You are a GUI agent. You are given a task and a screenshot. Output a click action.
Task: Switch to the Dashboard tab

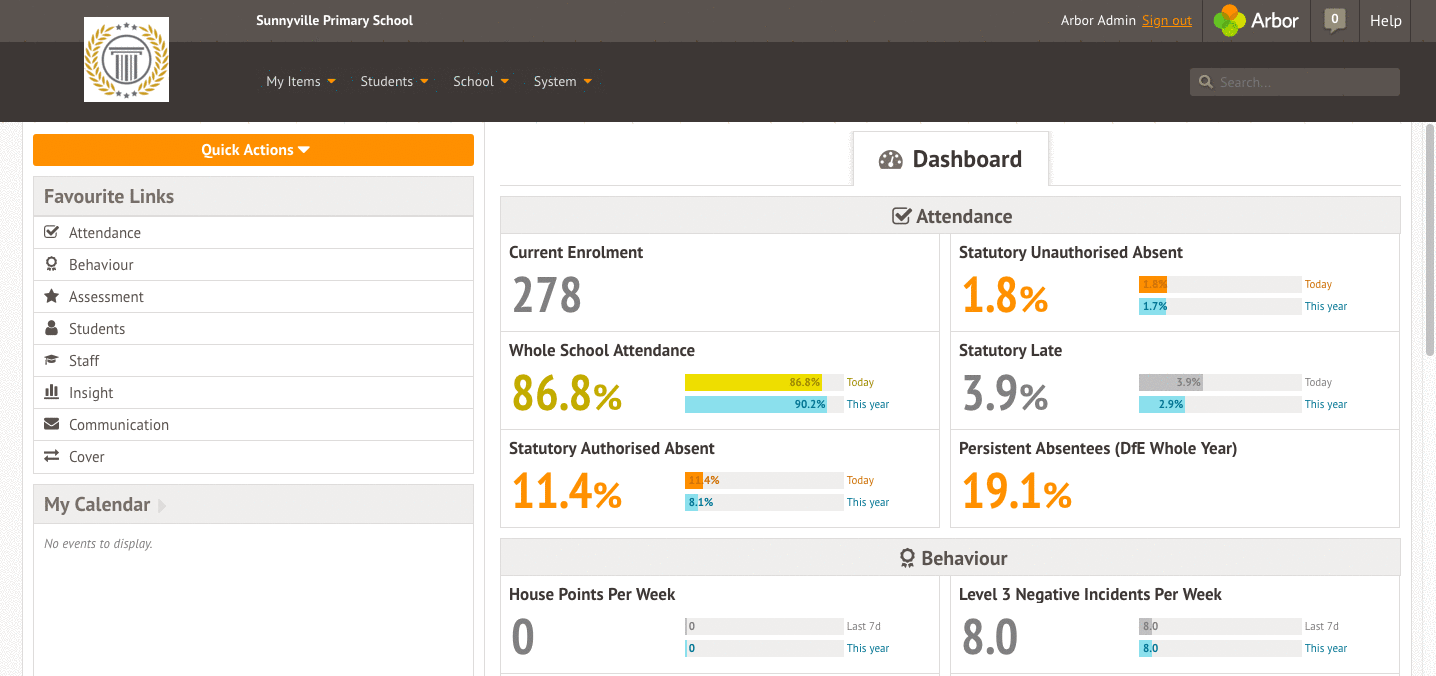950,159
